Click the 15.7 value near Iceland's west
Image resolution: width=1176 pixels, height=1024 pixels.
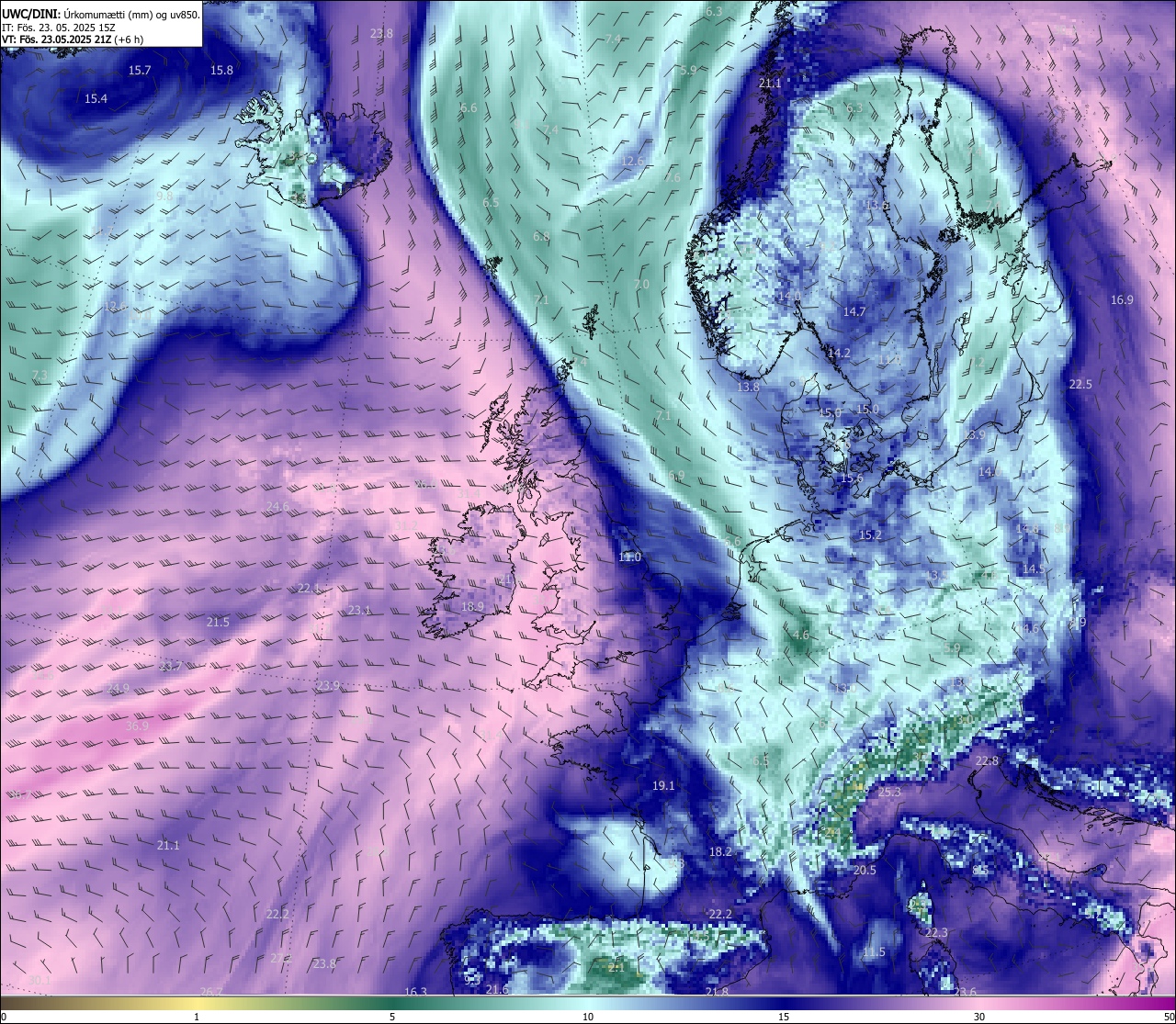click(x=140, y=70)
